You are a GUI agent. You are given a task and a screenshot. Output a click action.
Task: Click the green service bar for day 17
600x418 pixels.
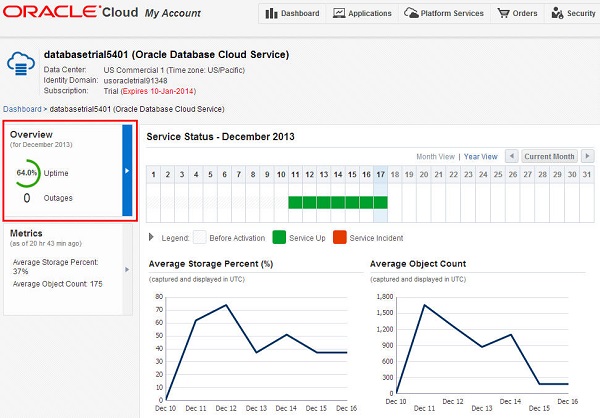[380, 202]
